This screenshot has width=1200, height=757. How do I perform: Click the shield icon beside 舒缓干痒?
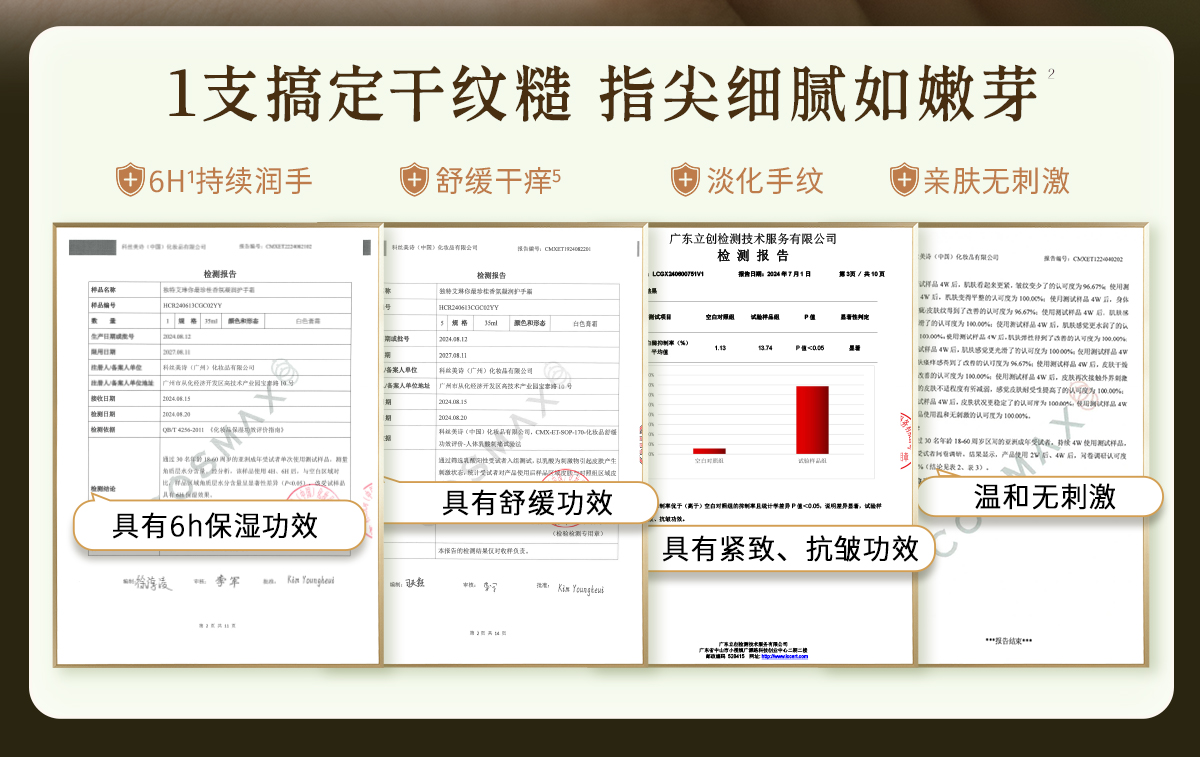click(415, 180)
